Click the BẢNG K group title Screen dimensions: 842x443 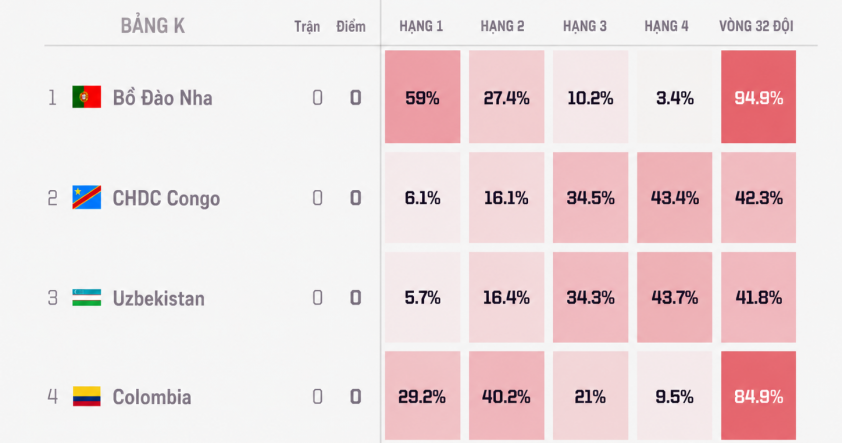tap(153, 26)
